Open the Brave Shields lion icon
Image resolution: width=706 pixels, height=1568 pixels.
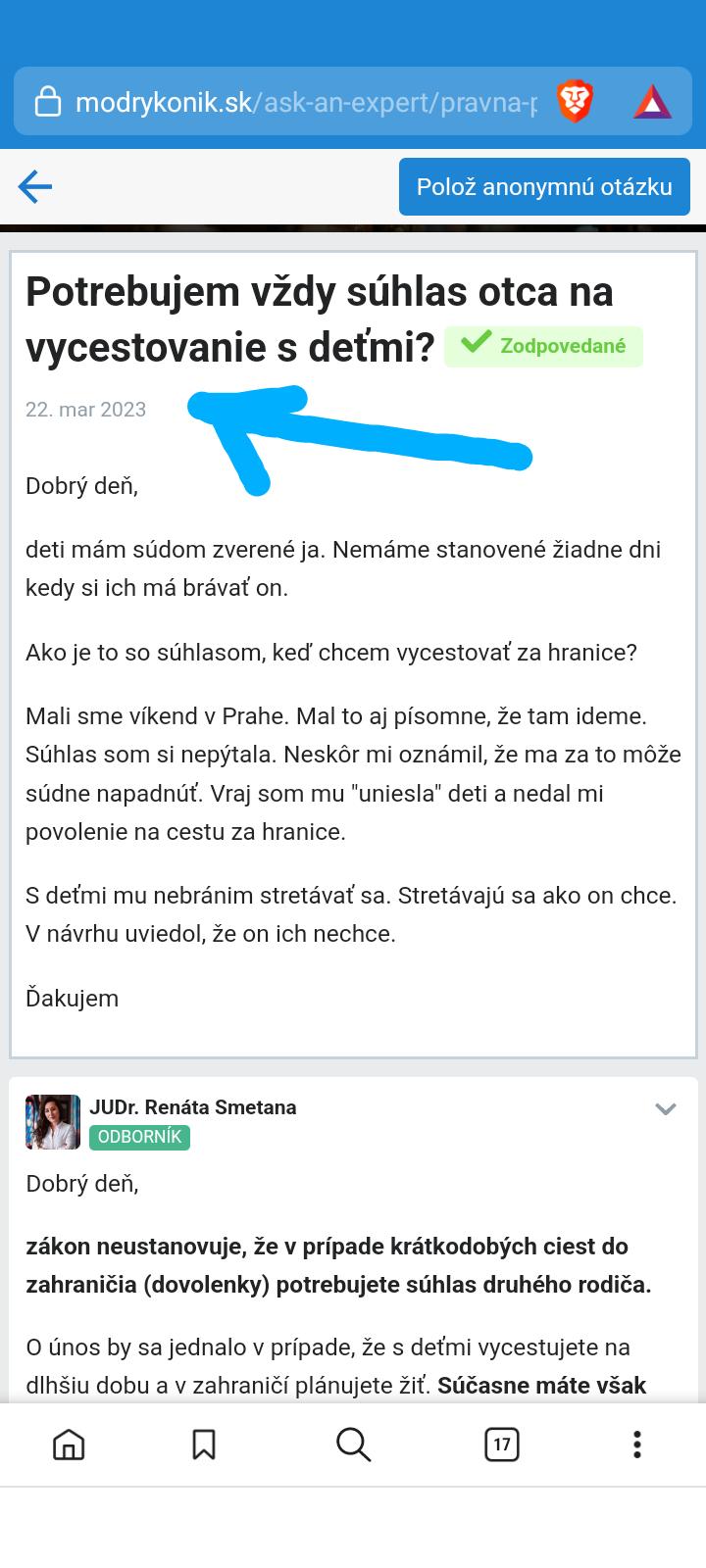pyautogui.click(x=575, y=102)
